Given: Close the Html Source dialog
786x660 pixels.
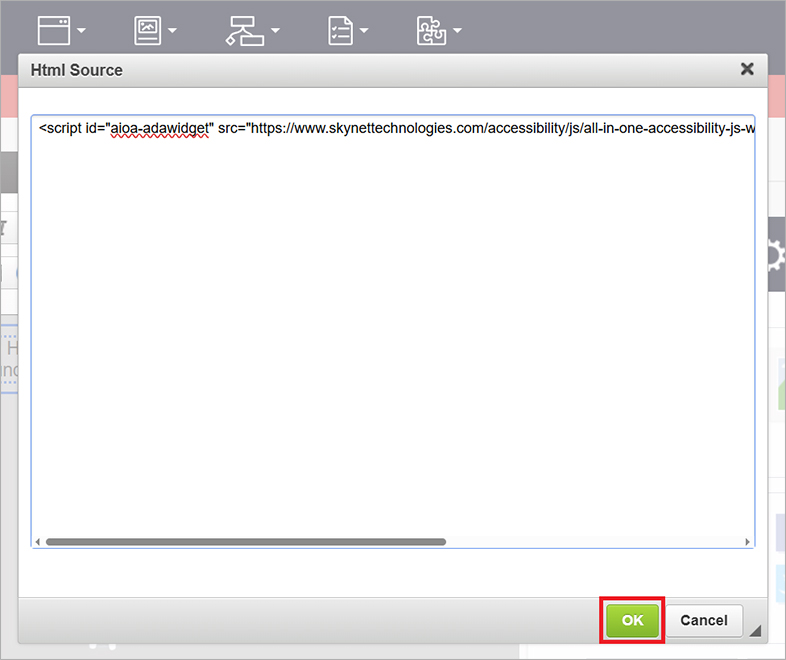Looking at the screenshot, I should (746, 69).
